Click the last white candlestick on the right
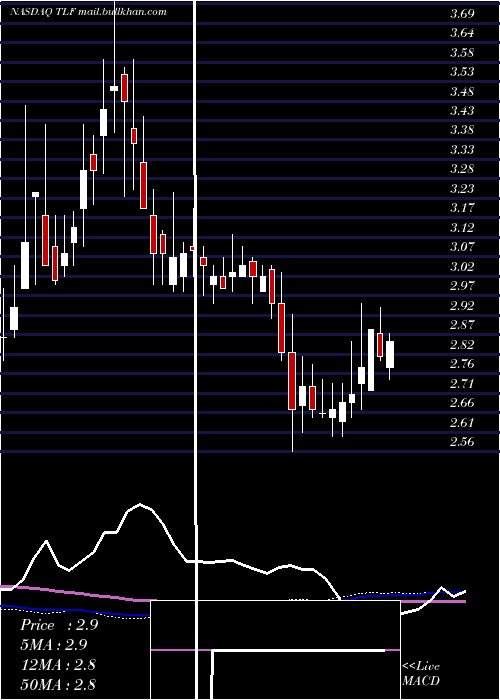 tap(390, 354)
